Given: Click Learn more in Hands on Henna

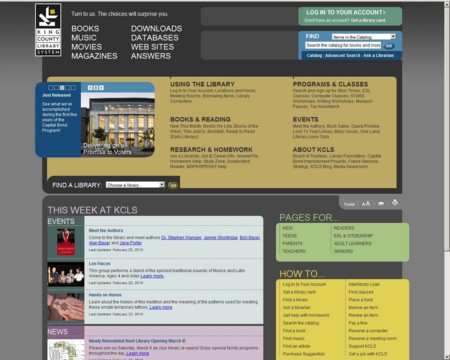Looking at the screenshot, I should click(x=161, y=307).
